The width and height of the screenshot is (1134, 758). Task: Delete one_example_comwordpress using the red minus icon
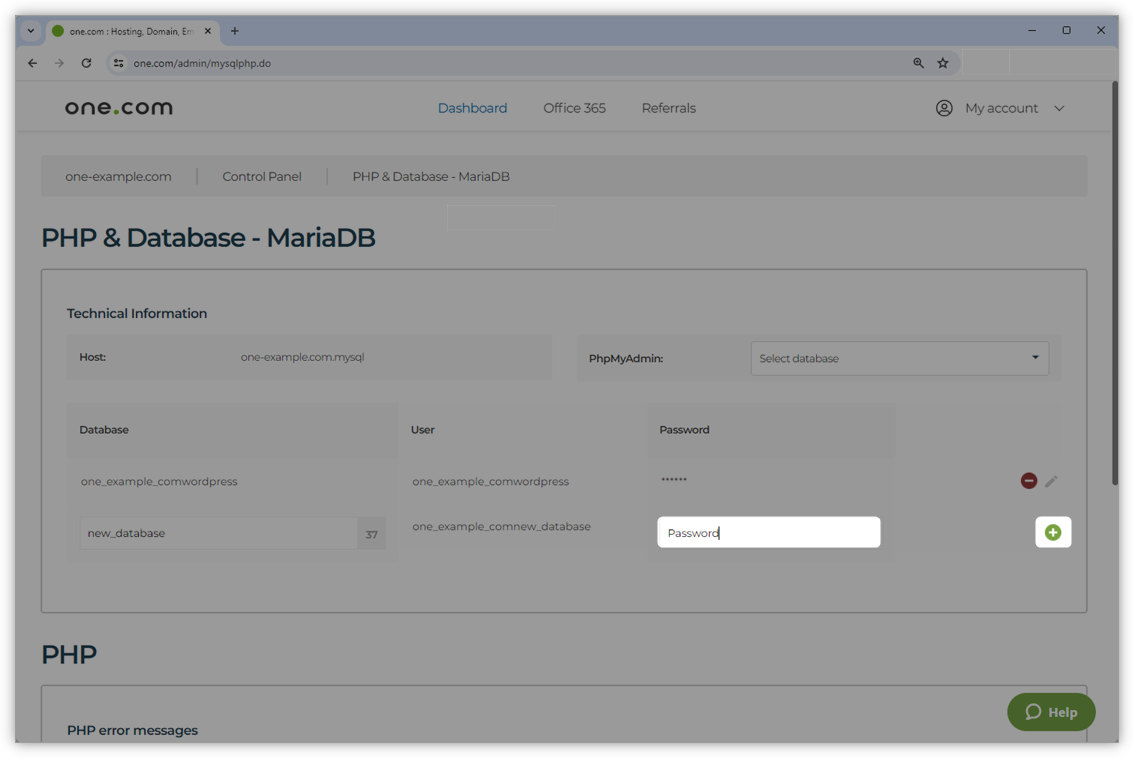(x=1028, y=480)
